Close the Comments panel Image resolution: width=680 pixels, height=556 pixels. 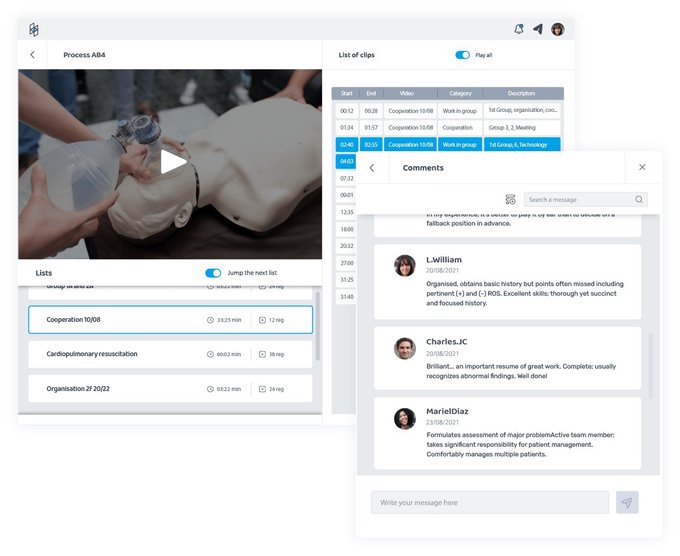point(642,167)
